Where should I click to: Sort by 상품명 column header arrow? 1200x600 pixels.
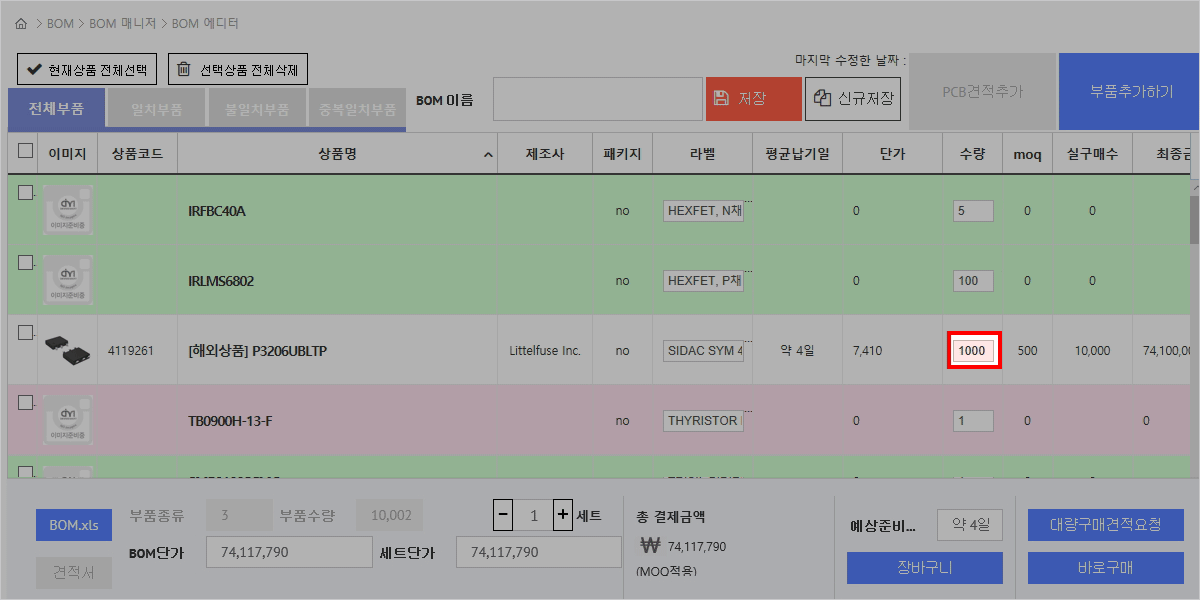488,155
